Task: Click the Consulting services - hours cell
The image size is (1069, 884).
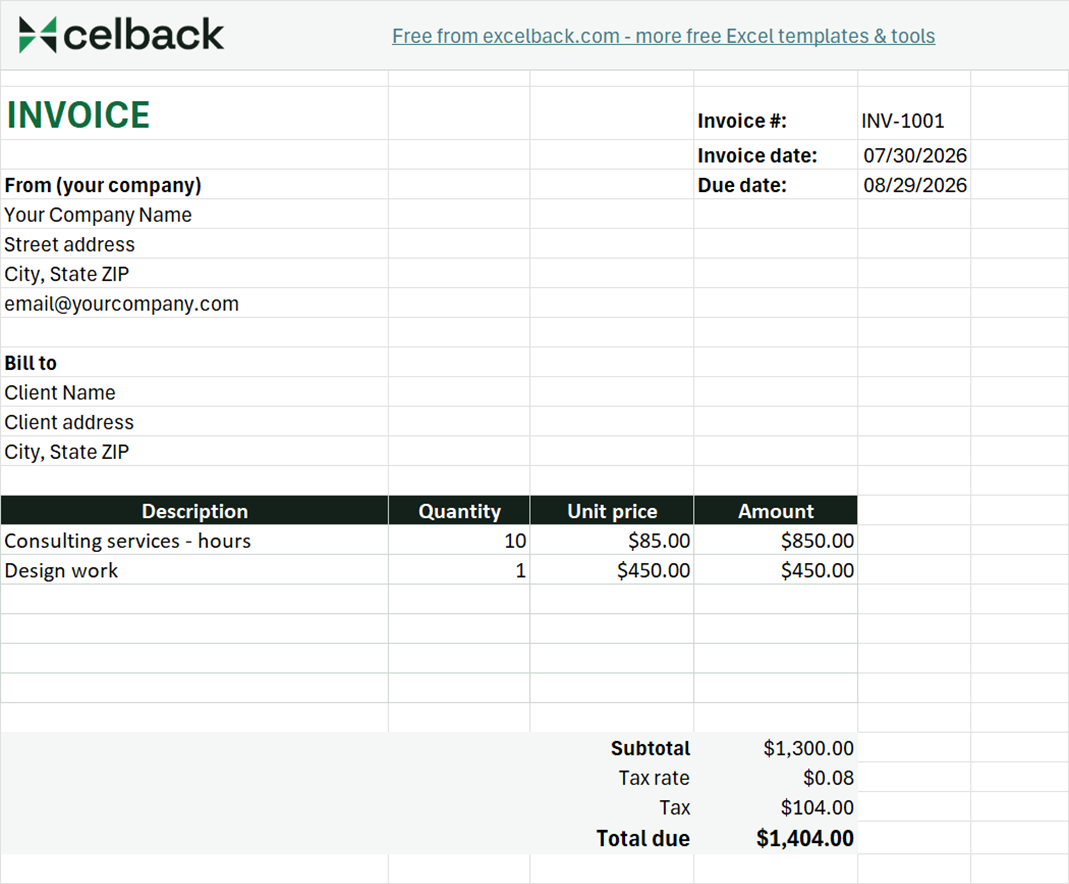Action: tap(194, 540)
